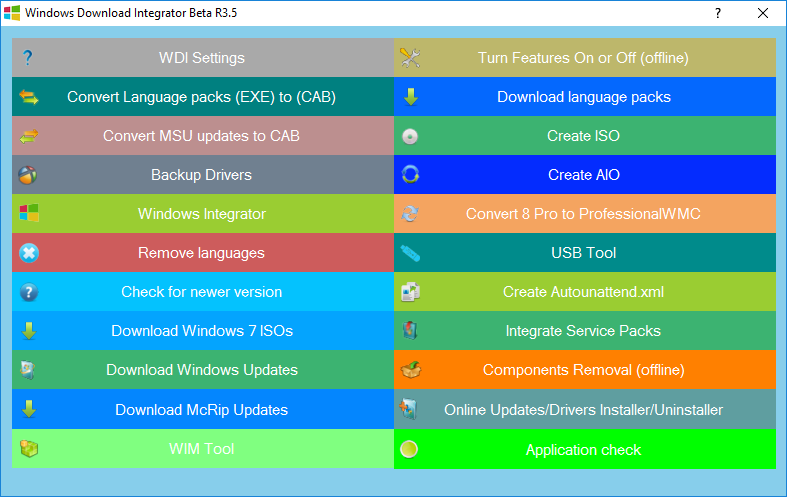
Task: Click the disc icon for Create ISO
Action: 410,136
